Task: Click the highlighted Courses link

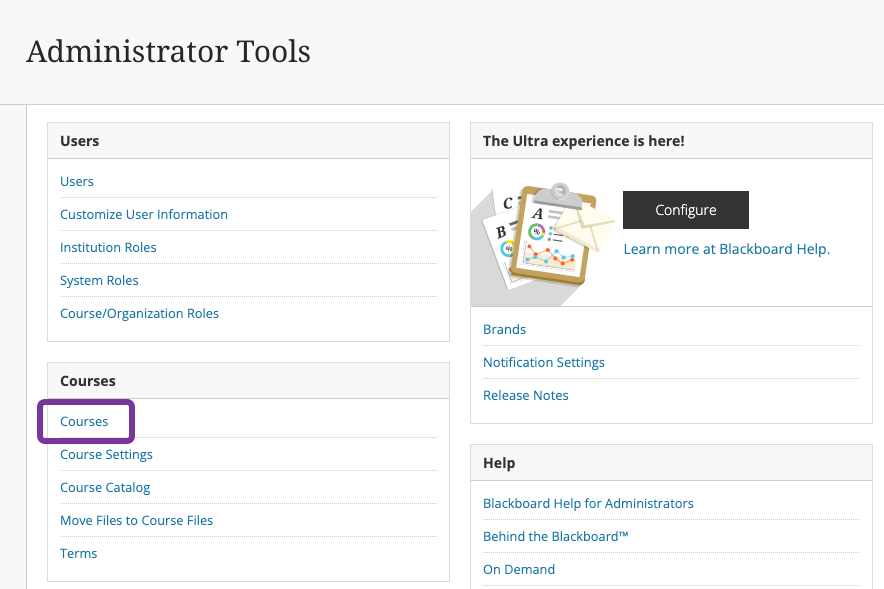Action: click(x=84, y=422)
